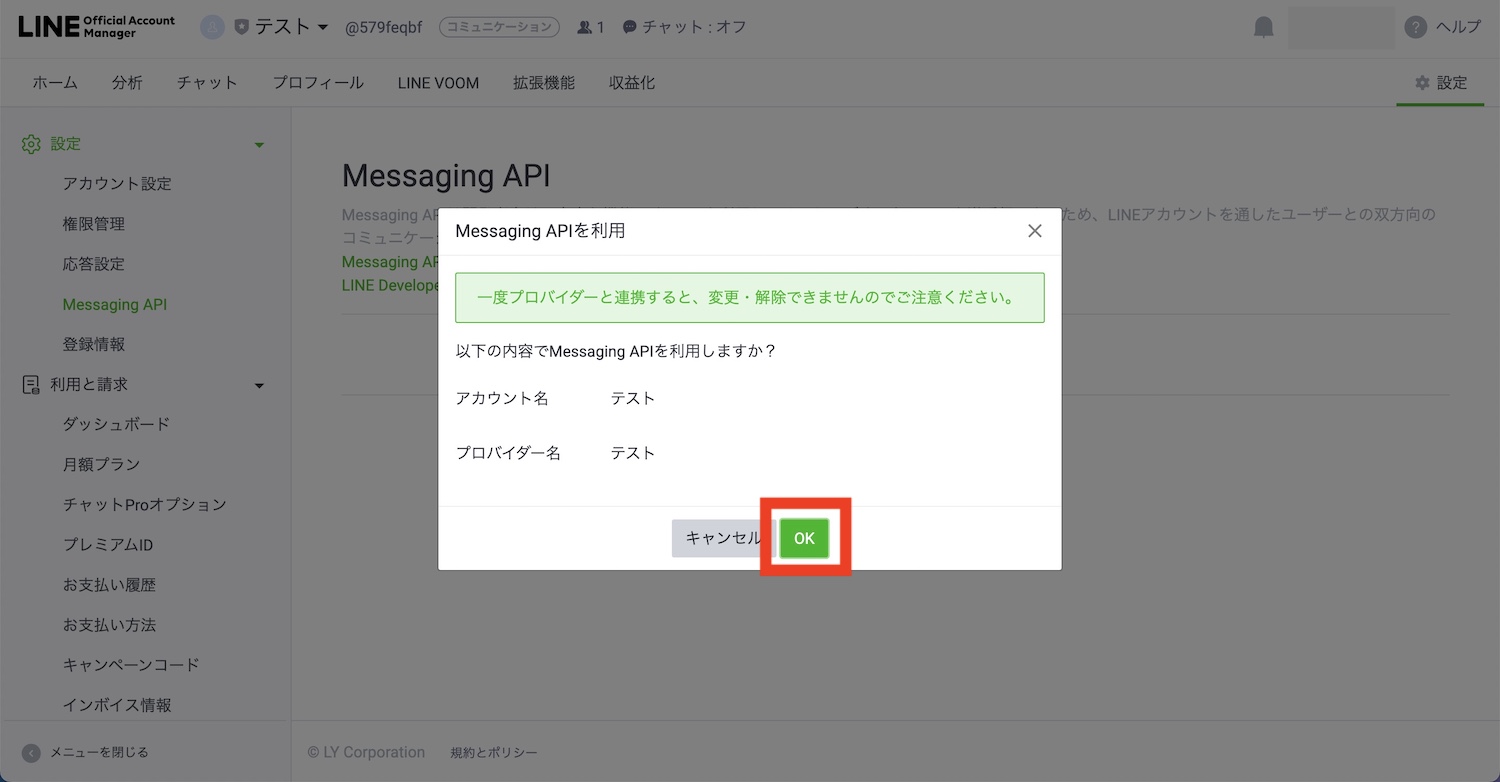Click the アカウント名 label in the dialog
This screenshot has width=1500, height=782.
(x=502, y=398)
